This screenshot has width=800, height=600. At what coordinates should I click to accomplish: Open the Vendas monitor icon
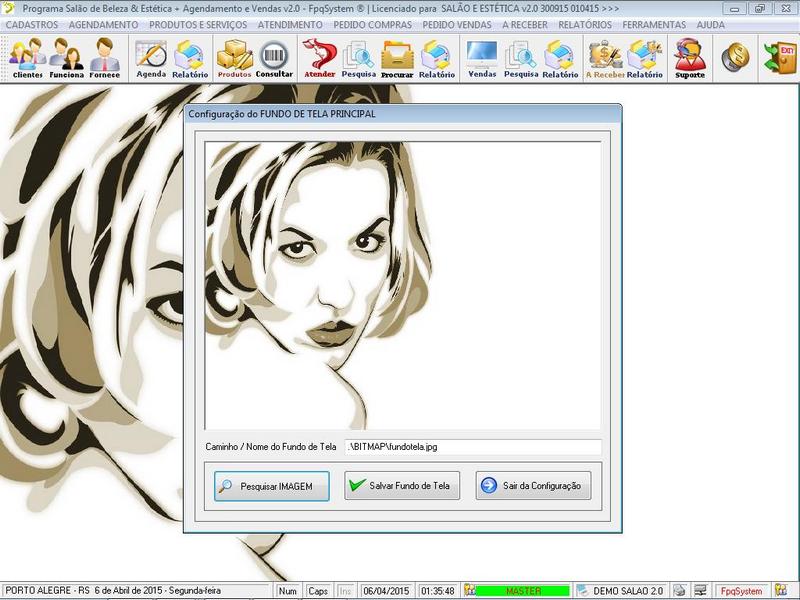(482, 58)
